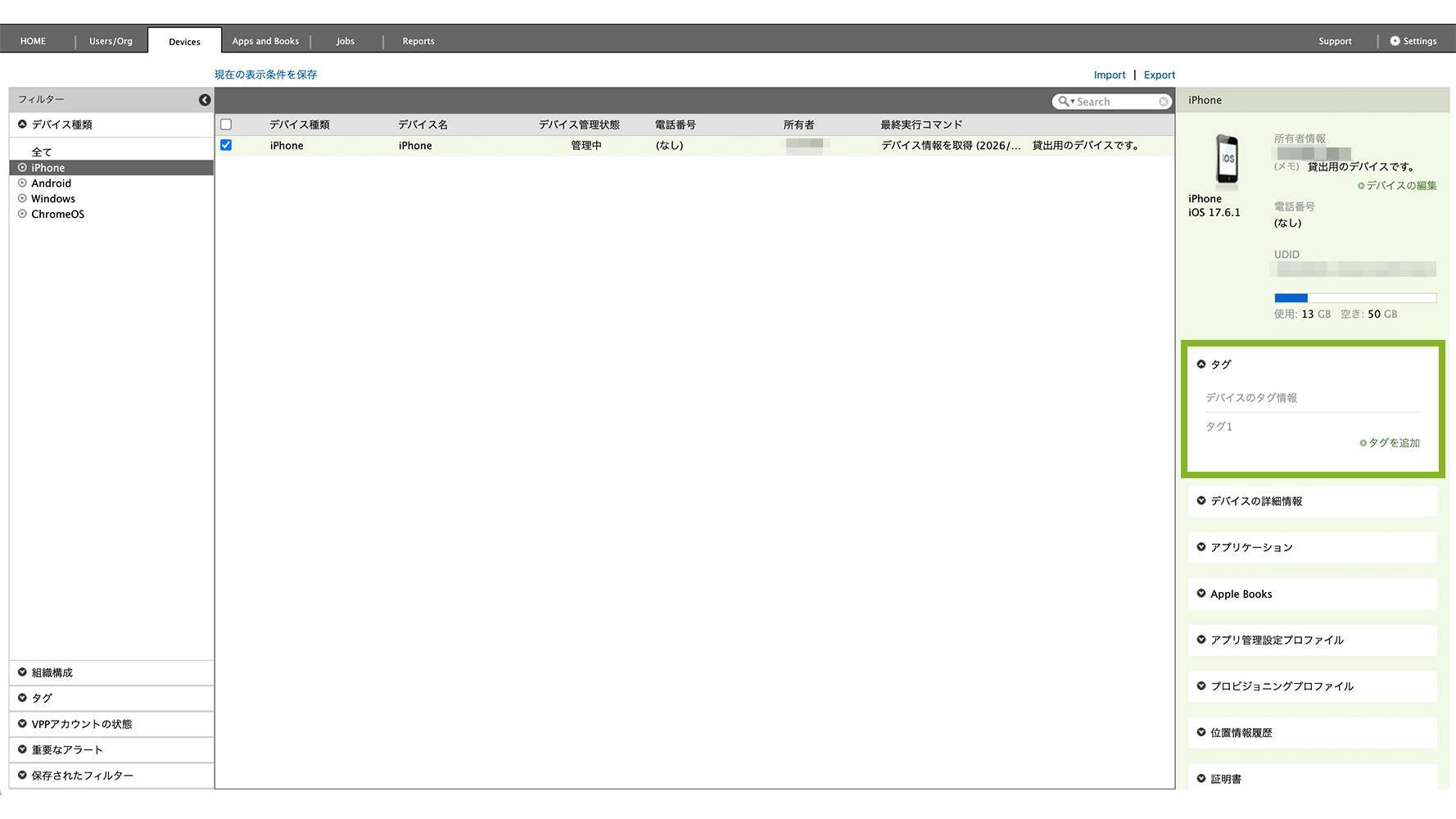Click the storage usage bar

1354,298
